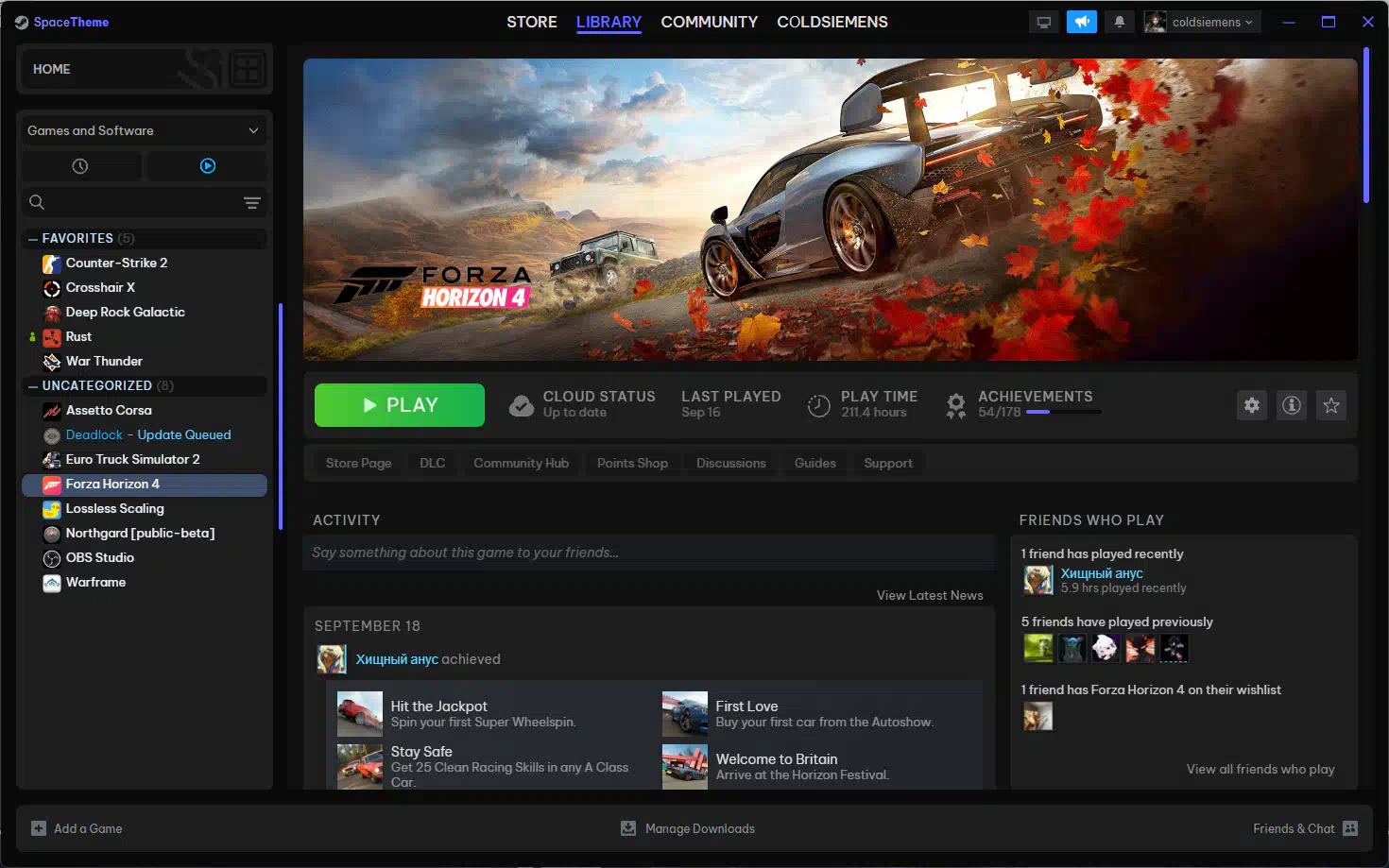Click the play time clock icon
Viewport: 1389px width, 868px height.
(819, 406)
